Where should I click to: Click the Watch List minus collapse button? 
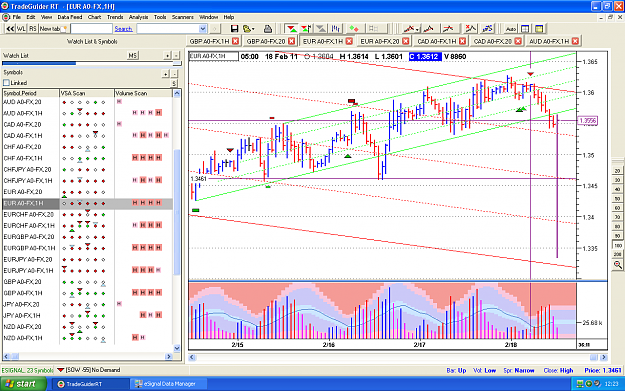176,55
